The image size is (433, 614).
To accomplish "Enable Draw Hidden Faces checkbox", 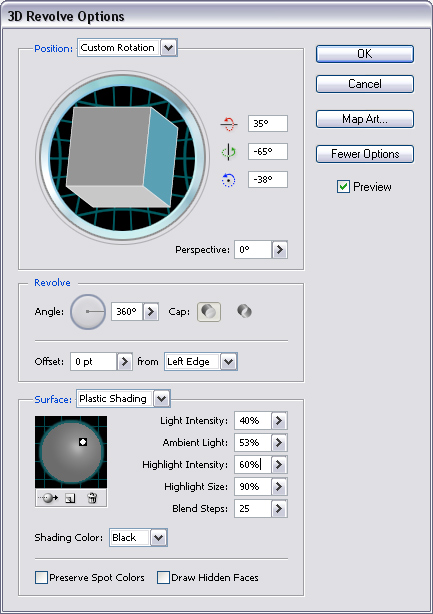I will click(163, 578).
